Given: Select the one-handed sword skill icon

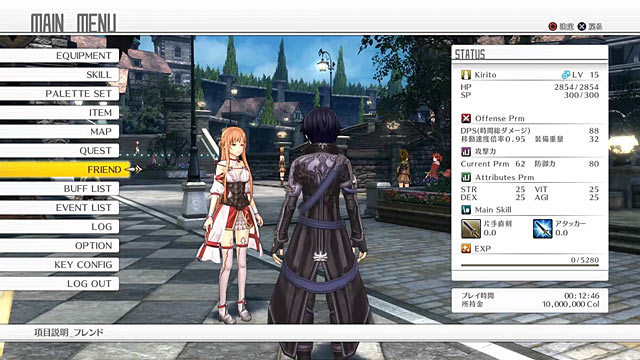Looking at the screenshot, I should tap(471, 229).
